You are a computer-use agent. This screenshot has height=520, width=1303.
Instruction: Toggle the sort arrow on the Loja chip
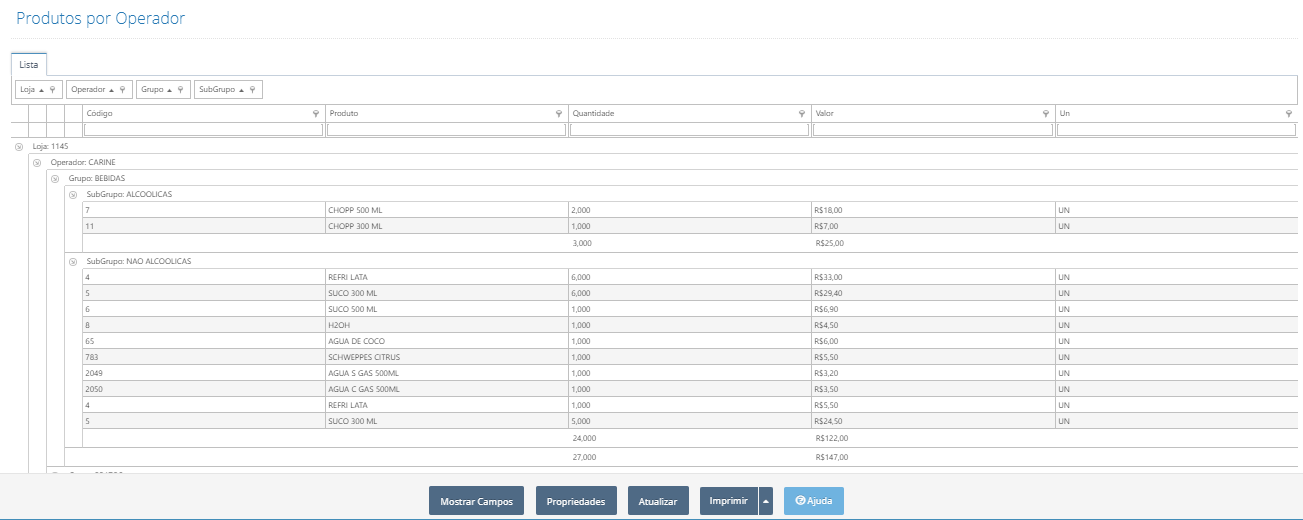coord(41,90)
